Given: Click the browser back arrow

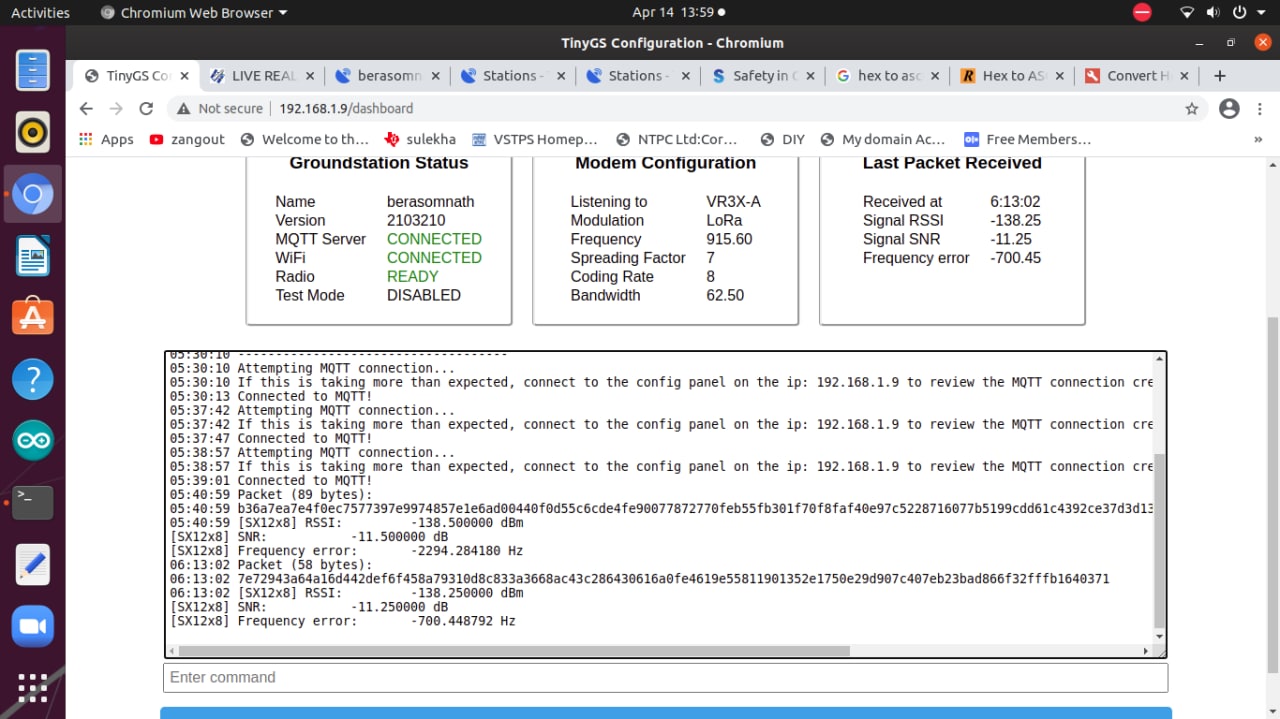Looking at the screenshot, I should coord(86,108).
